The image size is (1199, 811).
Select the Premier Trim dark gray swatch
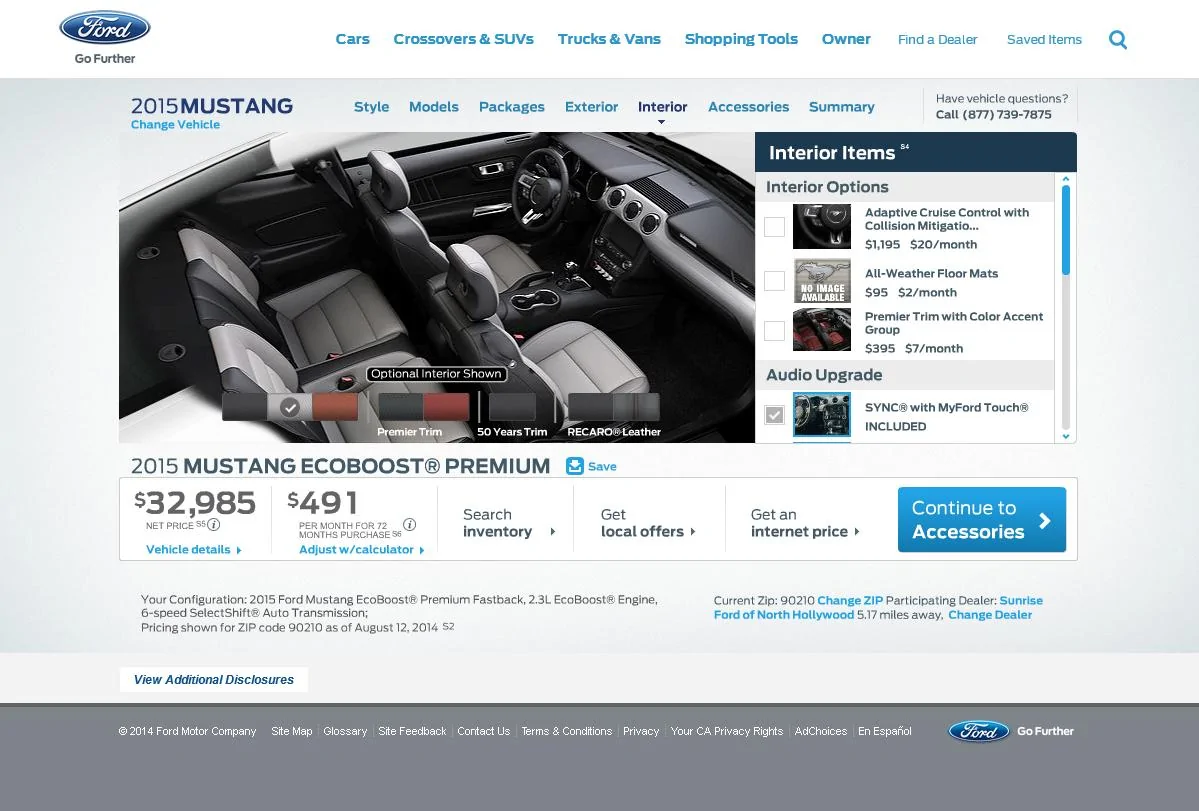click(x=401, y=407)
